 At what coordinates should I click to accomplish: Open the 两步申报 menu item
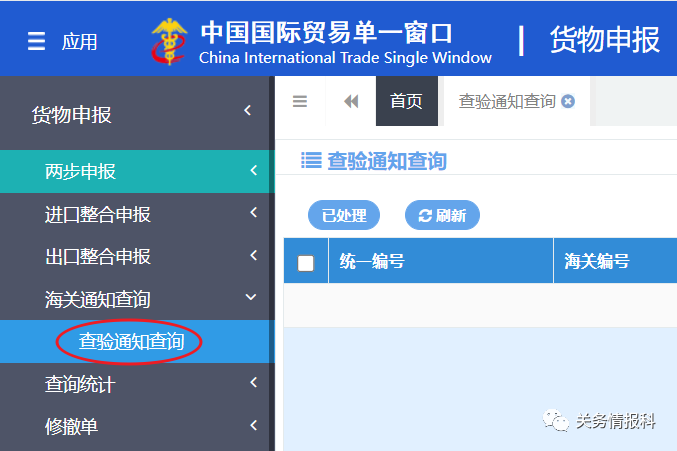coord(136,171)
